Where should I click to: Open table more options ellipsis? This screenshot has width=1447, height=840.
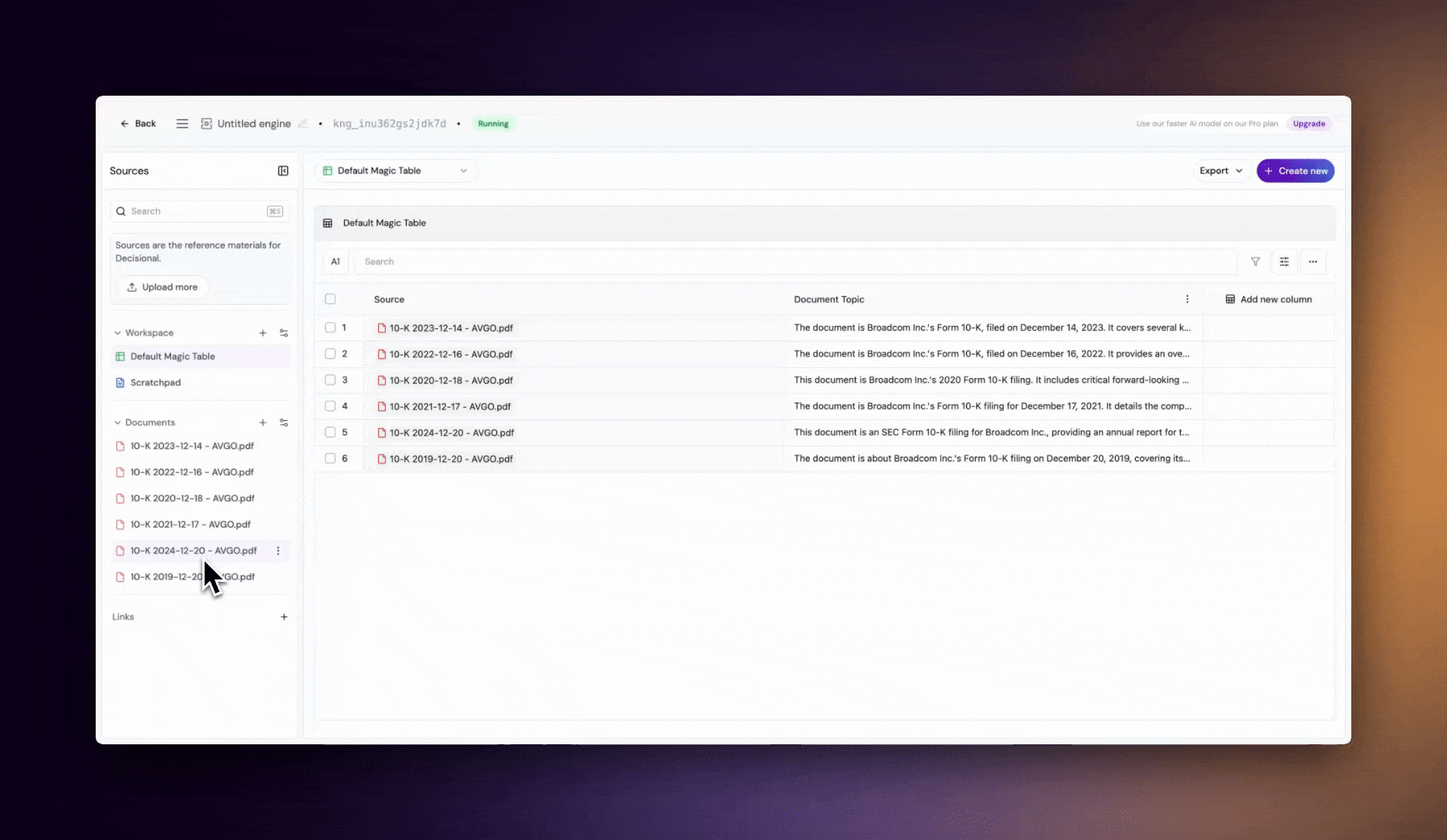tap(1313, 261)
